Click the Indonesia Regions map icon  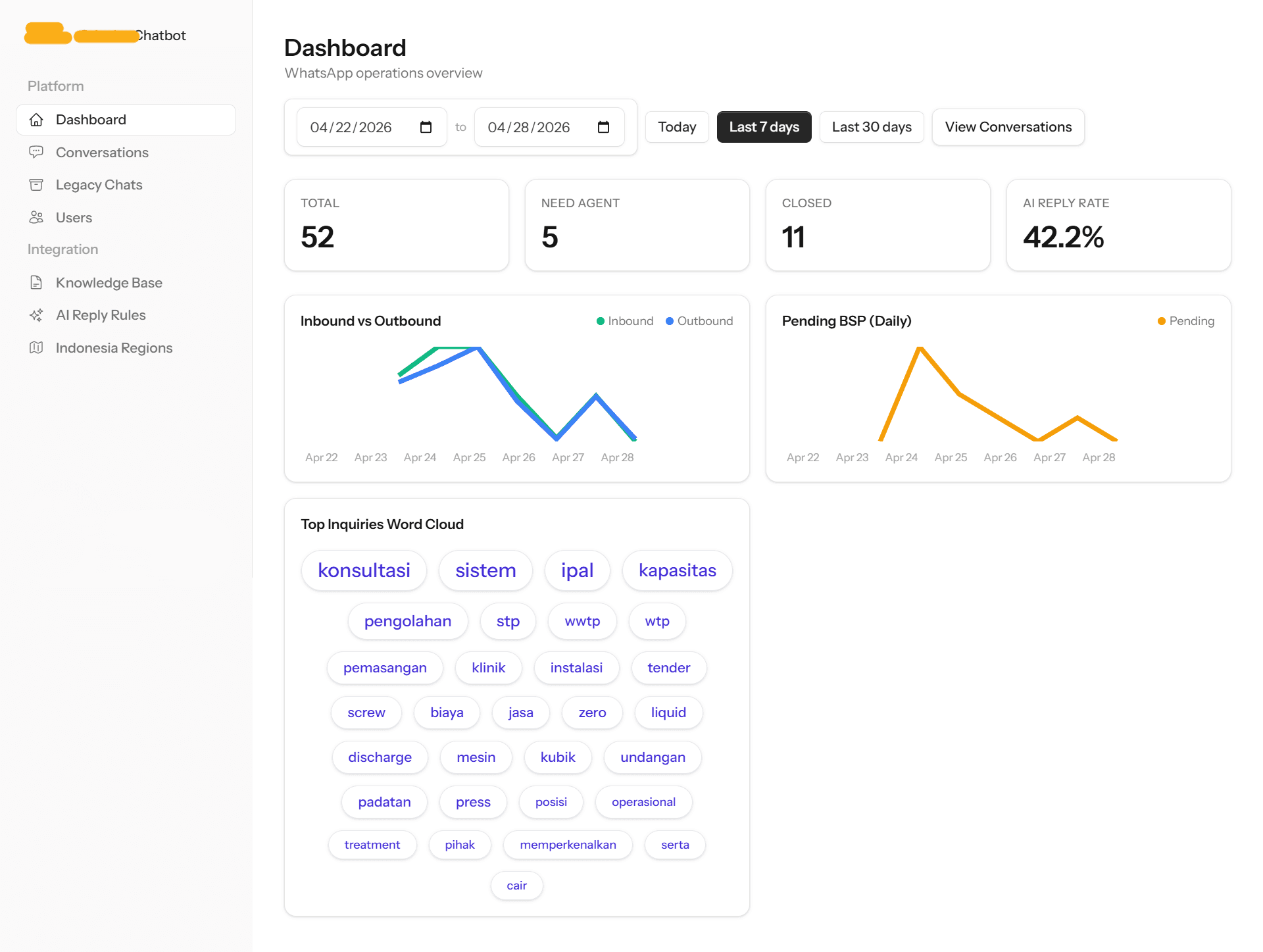click(x=36, y=348)
